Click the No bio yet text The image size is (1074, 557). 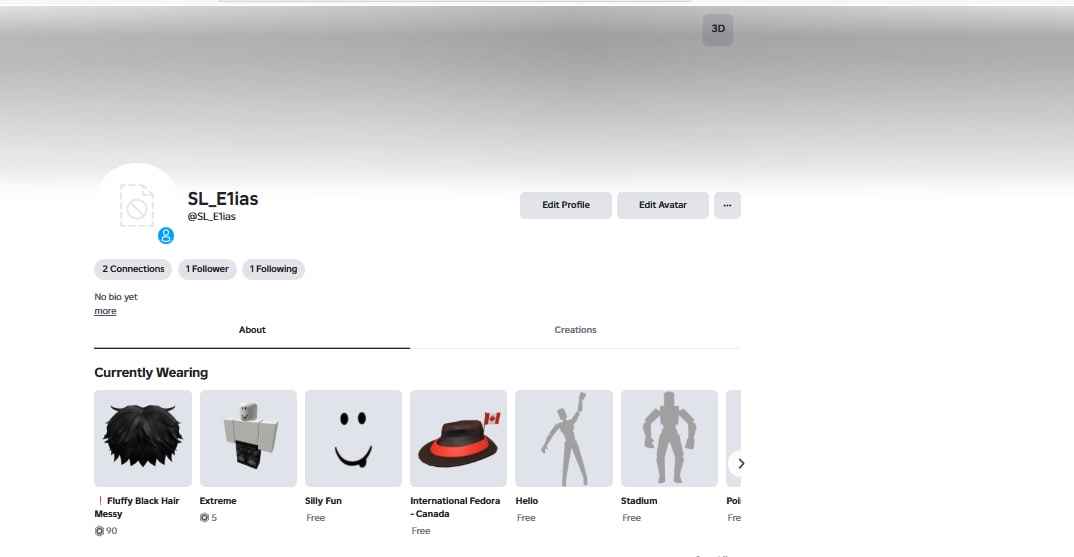(x=116, y=297)
